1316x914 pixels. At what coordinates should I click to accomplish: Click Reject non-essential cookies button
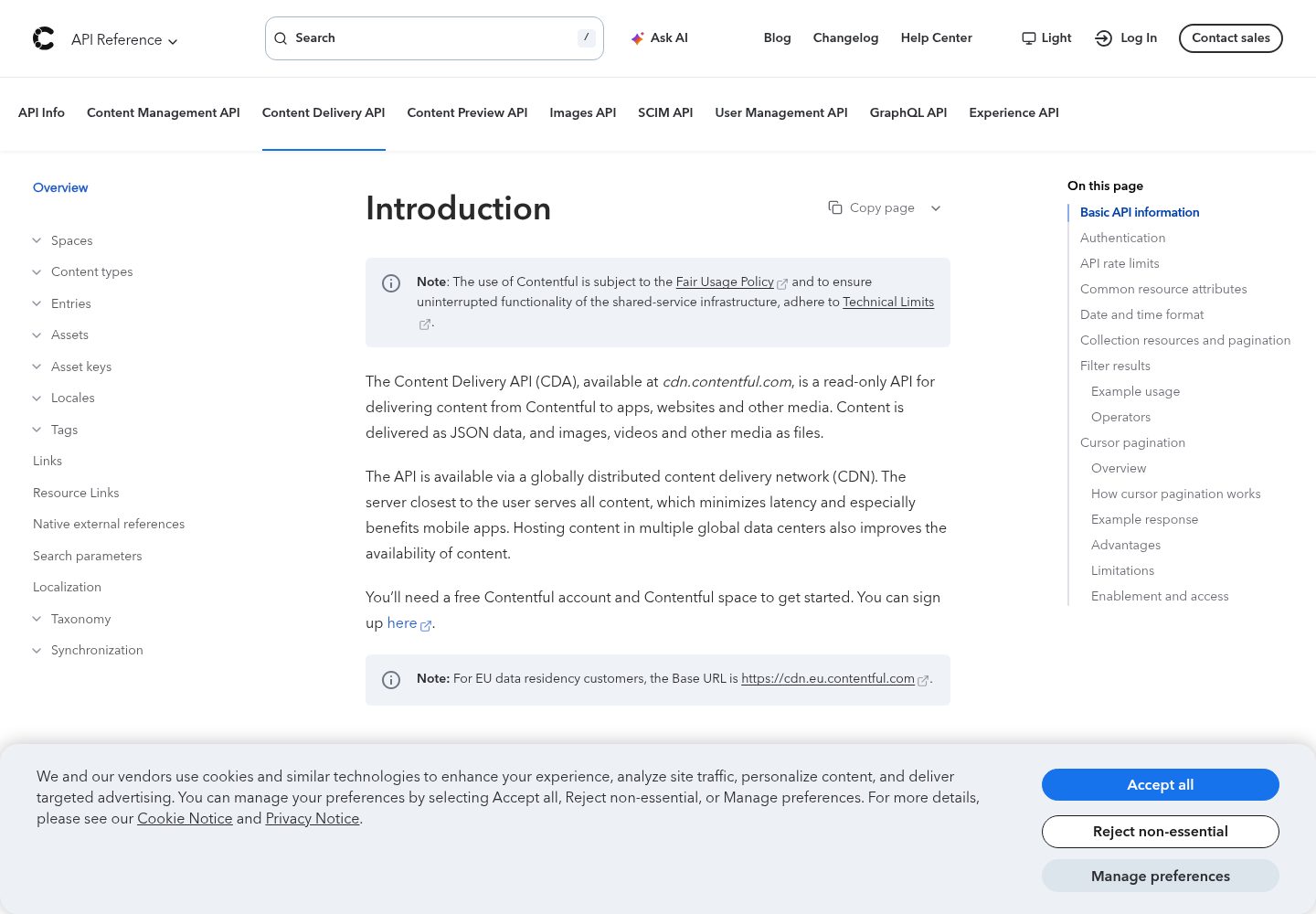pyautogui.click(x=1161, y=832)
